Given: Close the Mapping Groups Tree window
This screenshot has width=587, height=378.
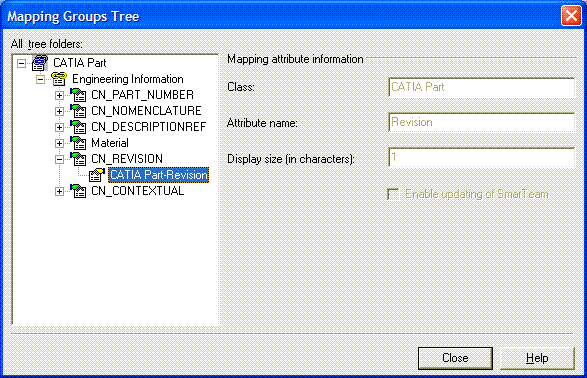Looking at the screenshot, I should click(571, 16).
